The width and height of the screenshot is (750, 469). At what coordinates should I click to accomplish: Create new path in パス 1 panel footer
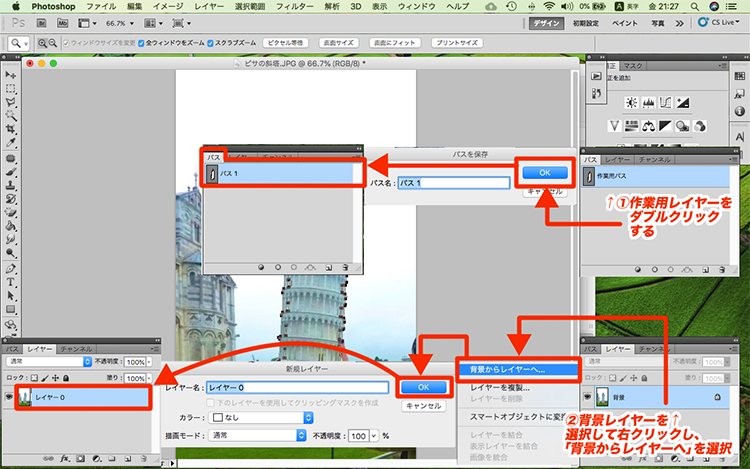329,268
